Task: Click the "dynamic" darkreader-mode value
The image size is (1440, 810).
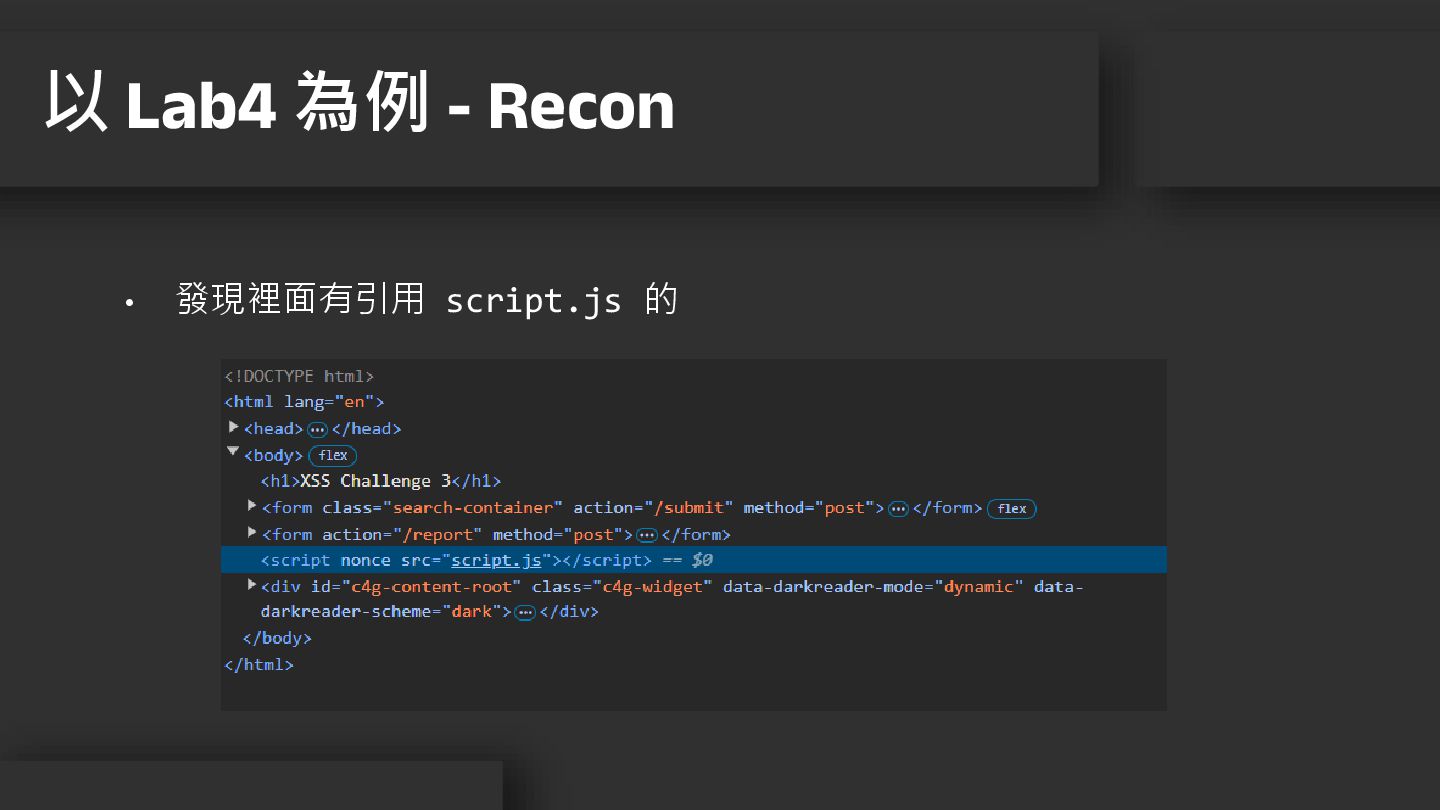Action: point(979,587)
